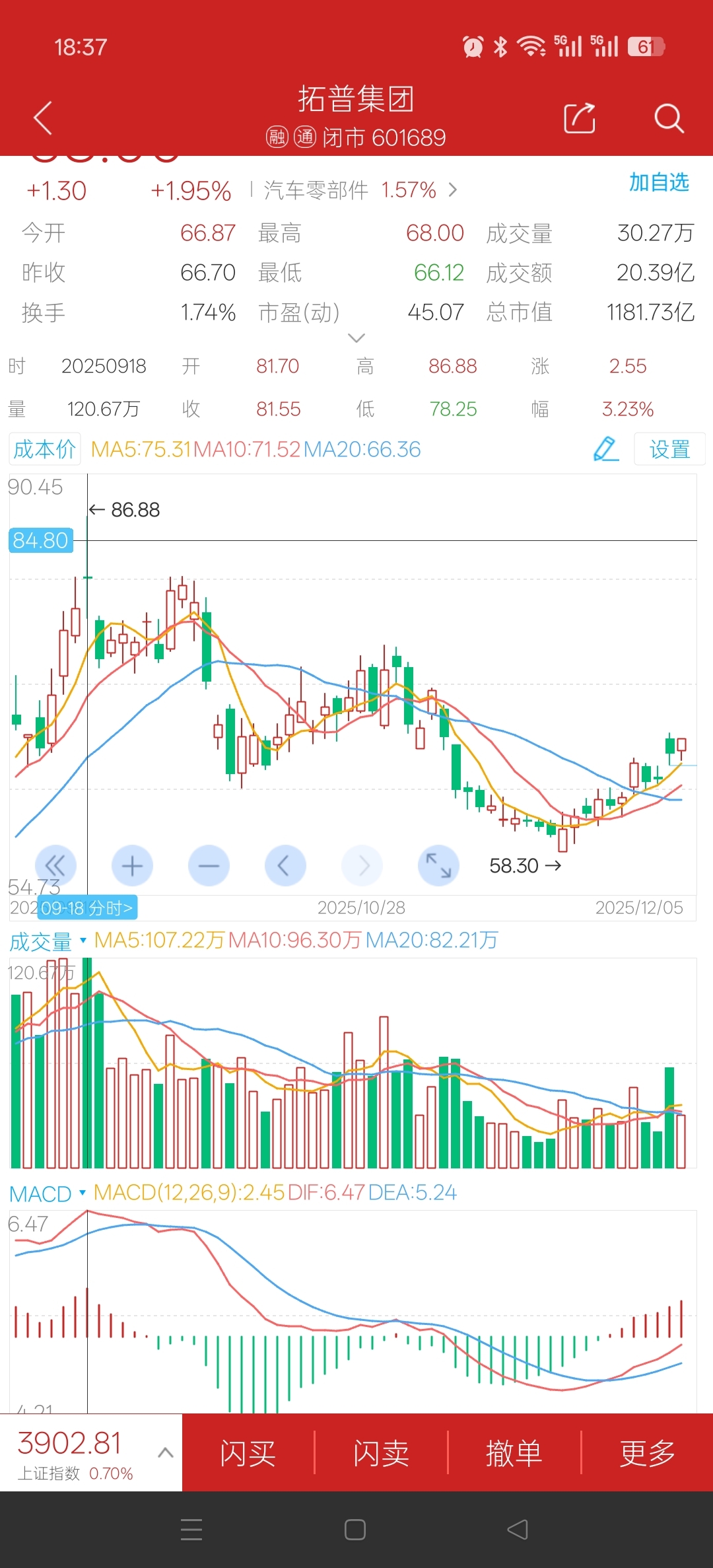713x1568 pixels.
Task: Tap the 总市值 1181.73亿 value
Action: [x=651, y=312]
